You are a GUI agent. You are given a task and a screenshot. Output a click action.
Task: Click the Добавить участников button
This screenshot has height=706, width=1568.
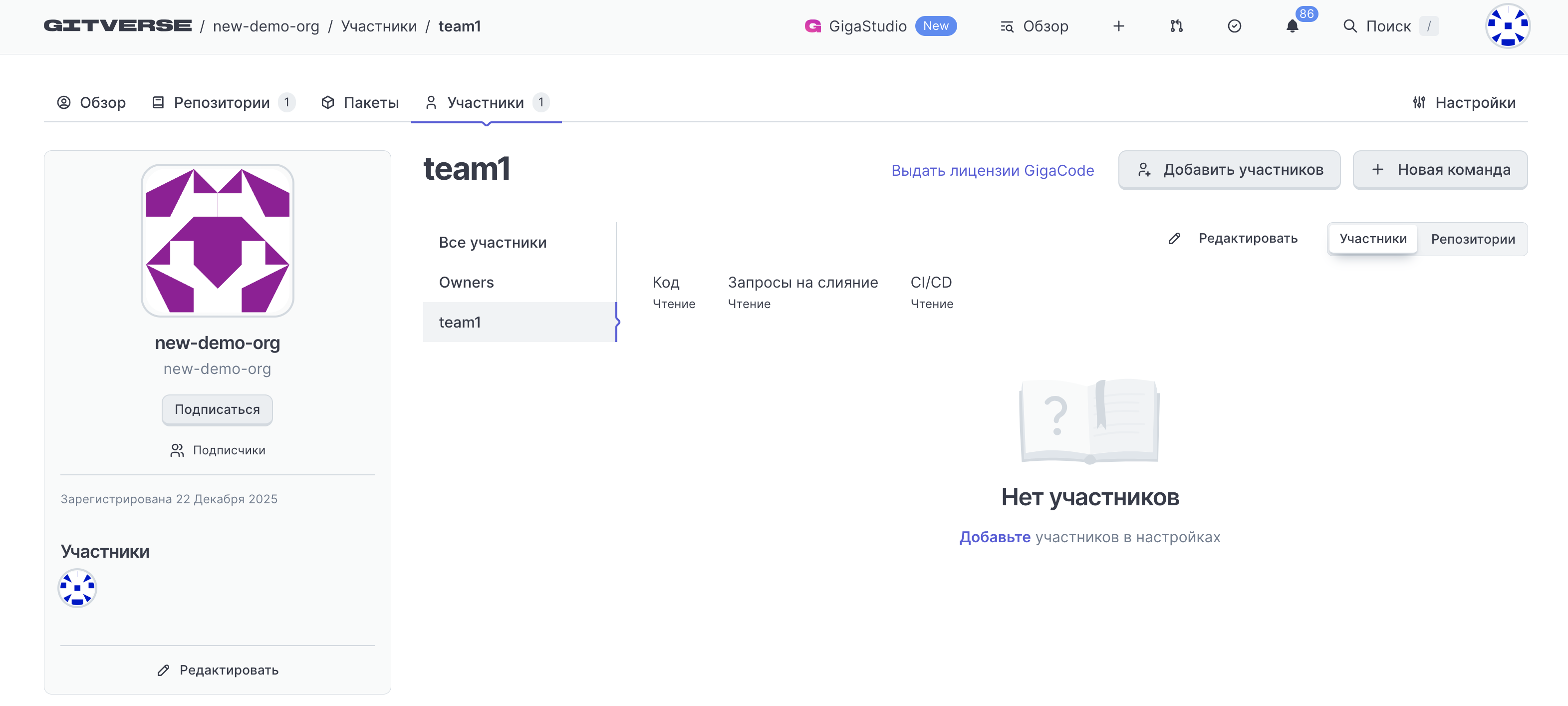click(1229, 170)
